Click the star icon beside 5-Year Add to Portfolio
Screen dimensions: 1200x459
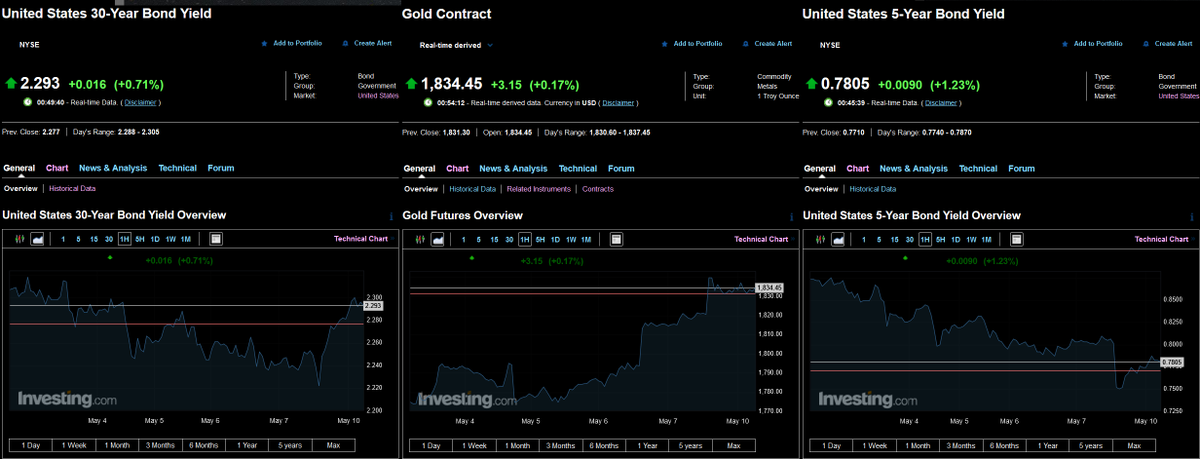pos(1065,44)
